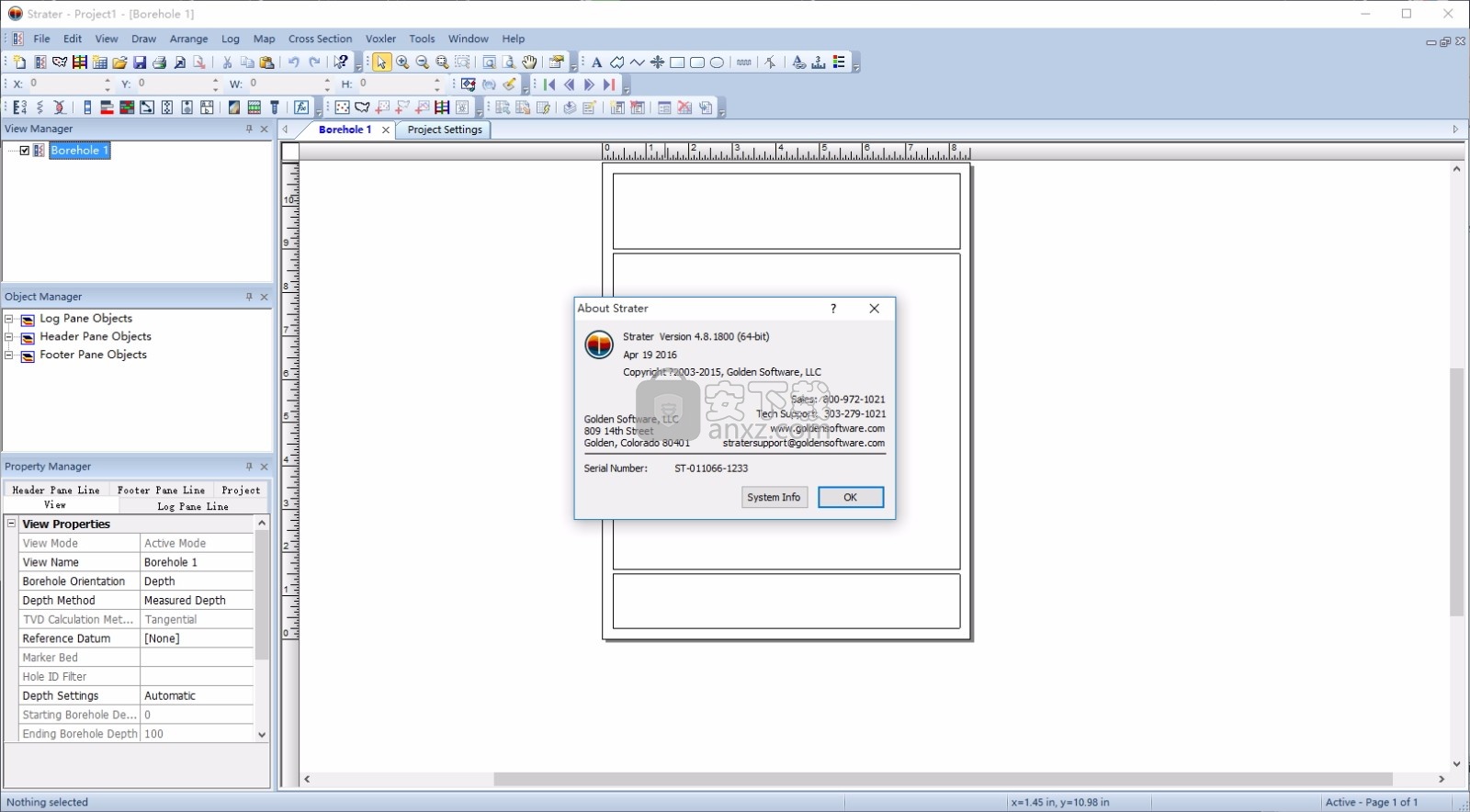
Task: Select the Ellipse drawing tool
Action: point(718,62)
